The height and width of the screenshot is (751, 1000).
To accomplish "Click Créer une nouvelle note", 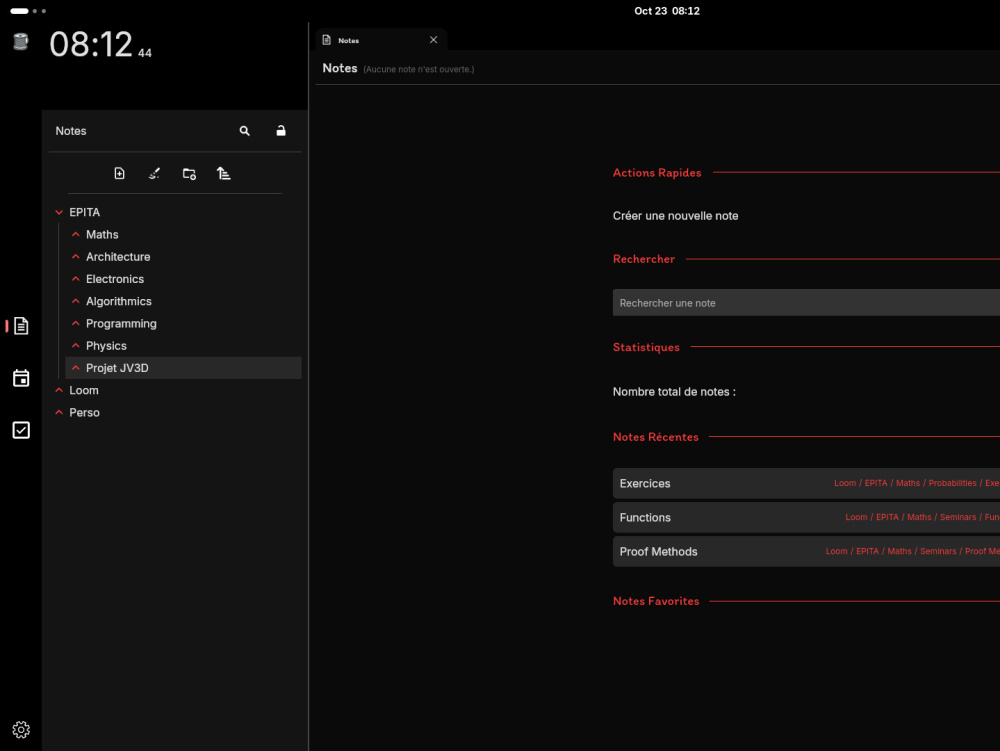I will pos(675,216).
